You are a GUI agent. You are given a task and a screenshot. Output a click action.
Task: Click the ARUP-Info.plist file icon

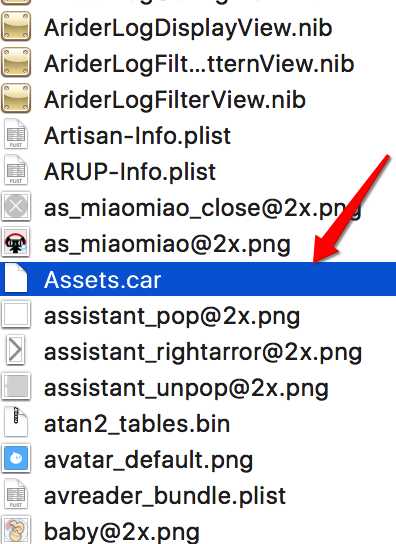(x=16, y=170)
